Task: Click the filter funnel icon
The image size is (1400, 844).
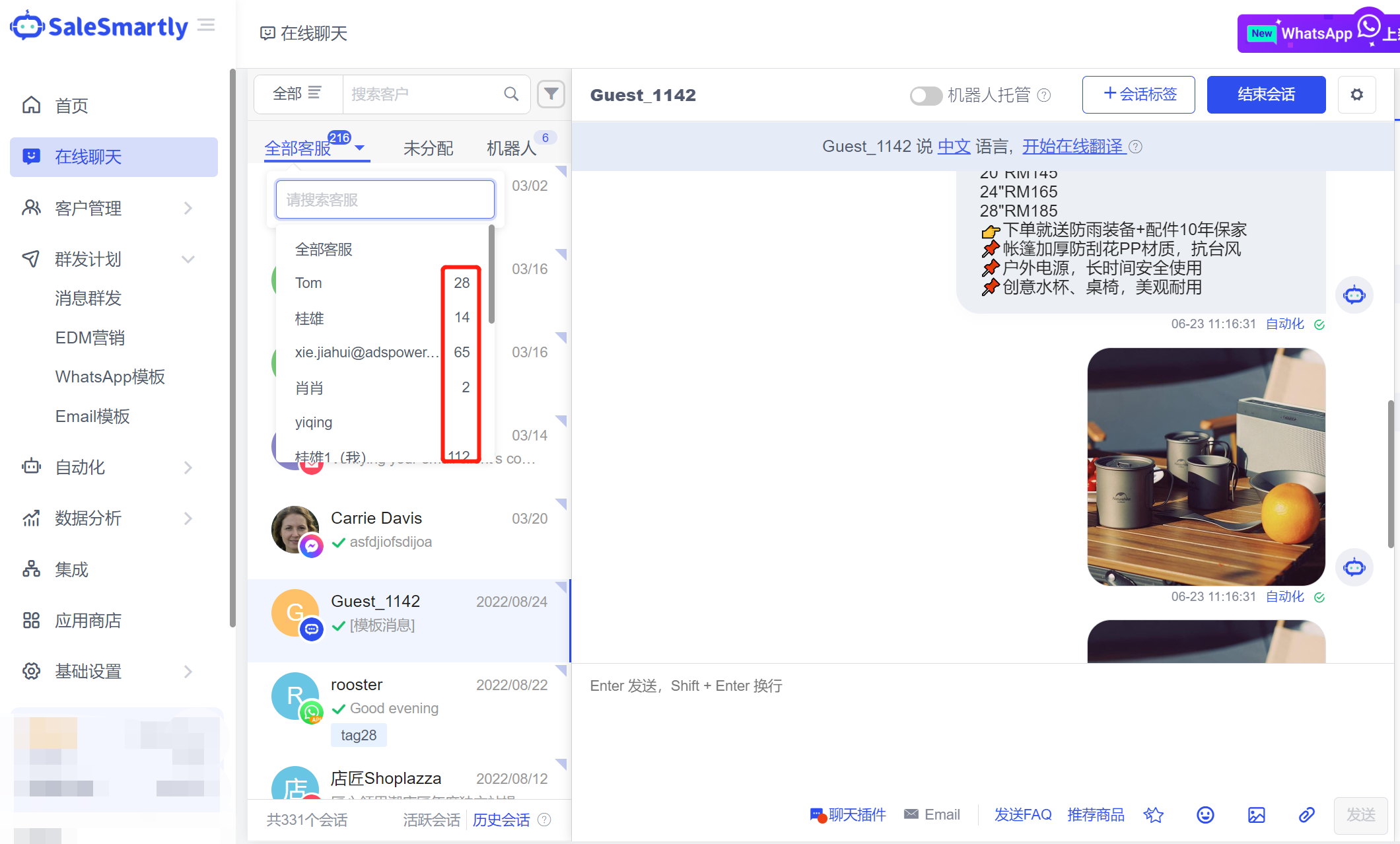Action: pos(551,94)
